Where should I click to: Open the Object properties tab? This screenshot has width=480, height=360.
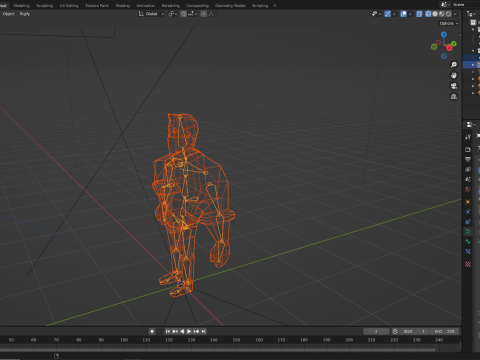pos(468,202)
